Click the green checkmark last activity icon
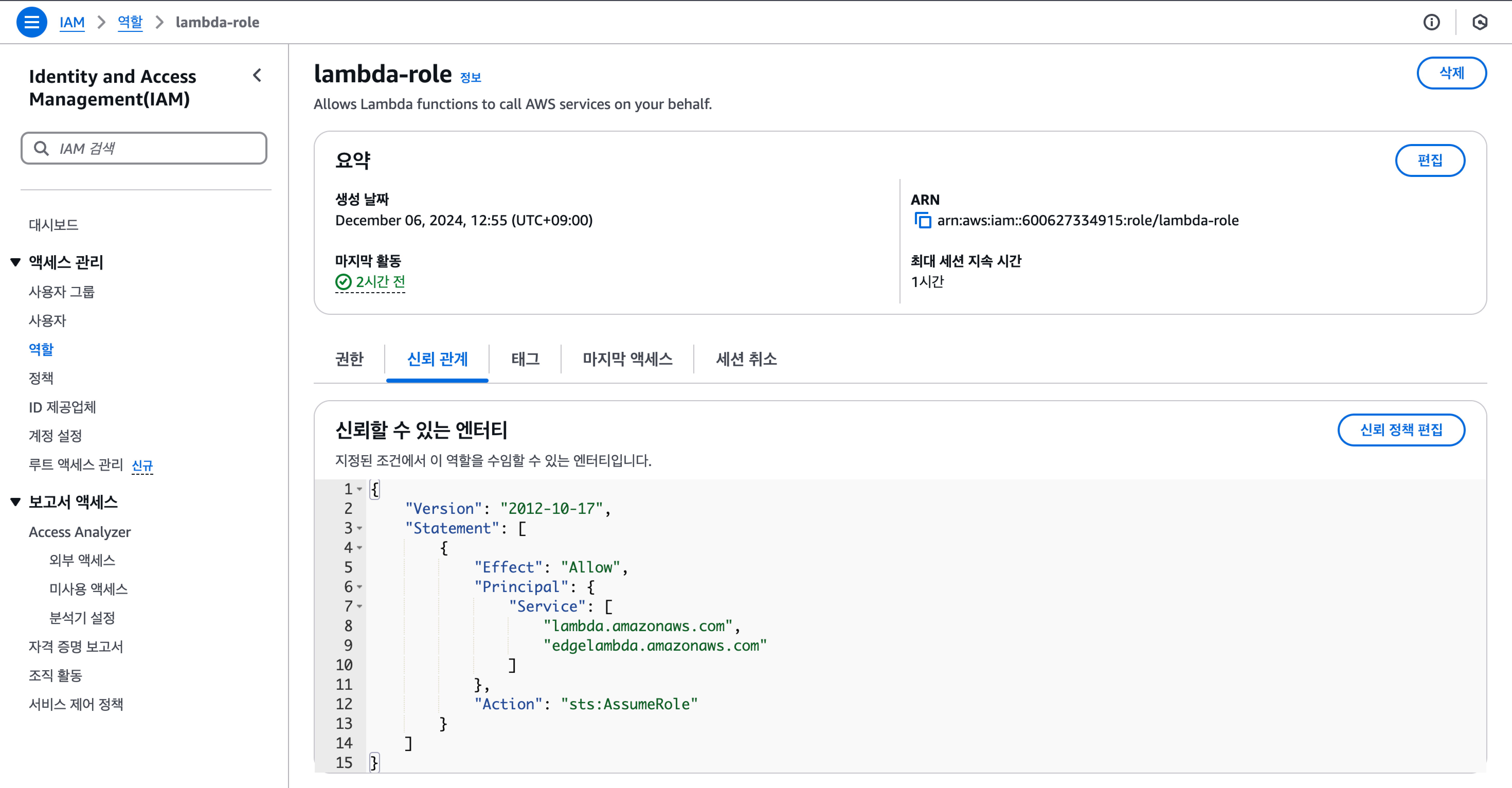 tap(343, 282)
